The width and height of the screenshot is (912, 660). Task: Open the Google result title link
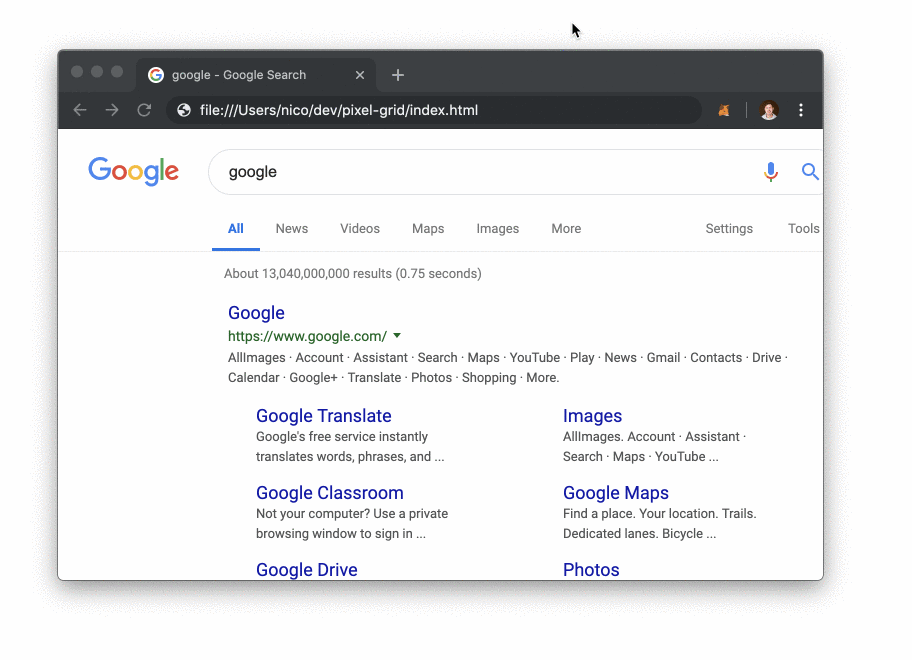[256, 313]
